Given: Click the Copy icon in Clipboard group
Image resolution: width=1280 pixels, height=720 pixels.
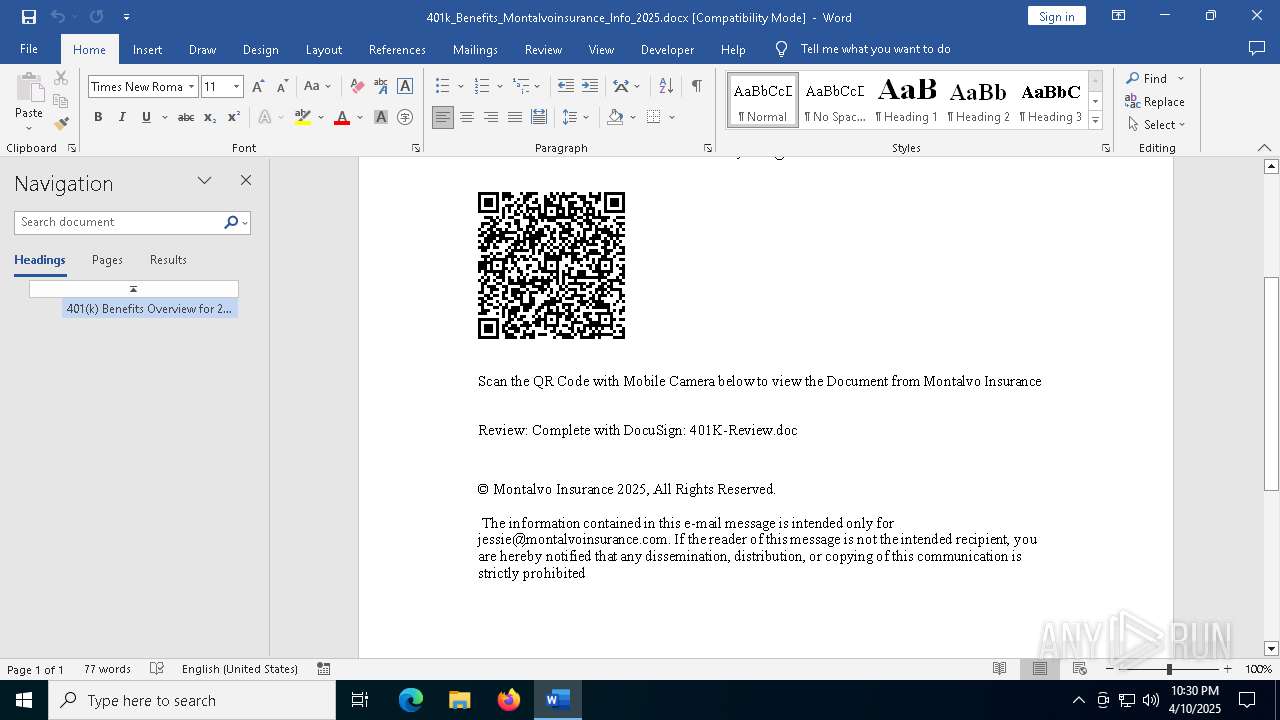Looking at the screenshot, I should point(61,101).
